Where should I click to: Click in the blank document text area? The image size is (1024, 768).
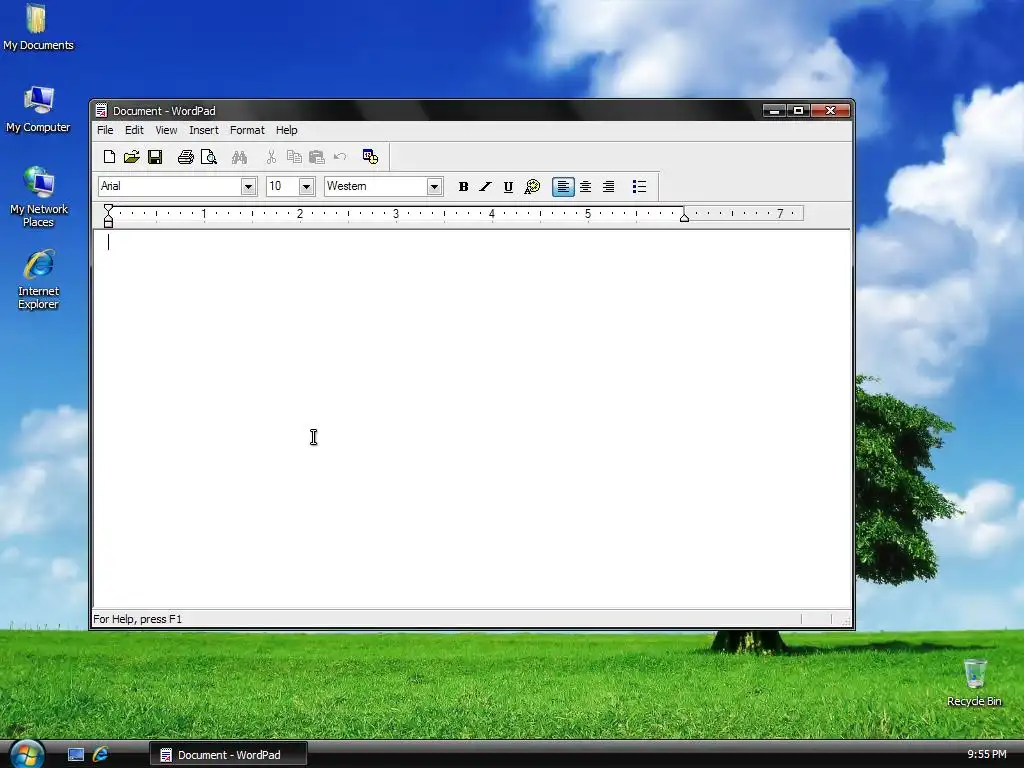click(472, 418)
